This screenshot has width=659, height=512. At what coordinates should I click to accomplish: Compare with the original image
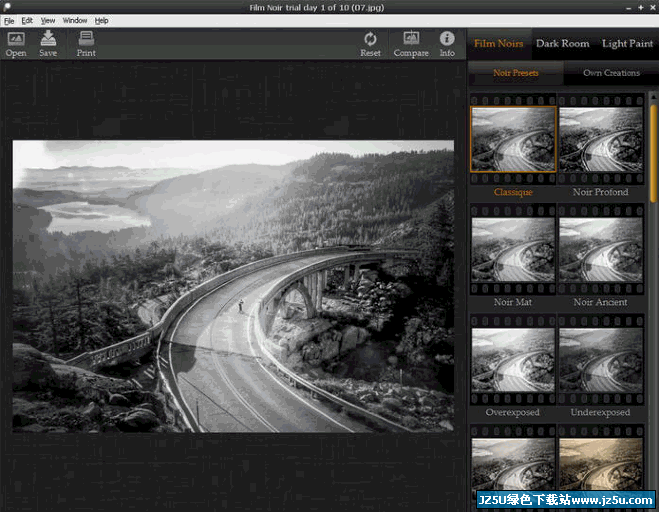tap(411, 44)
